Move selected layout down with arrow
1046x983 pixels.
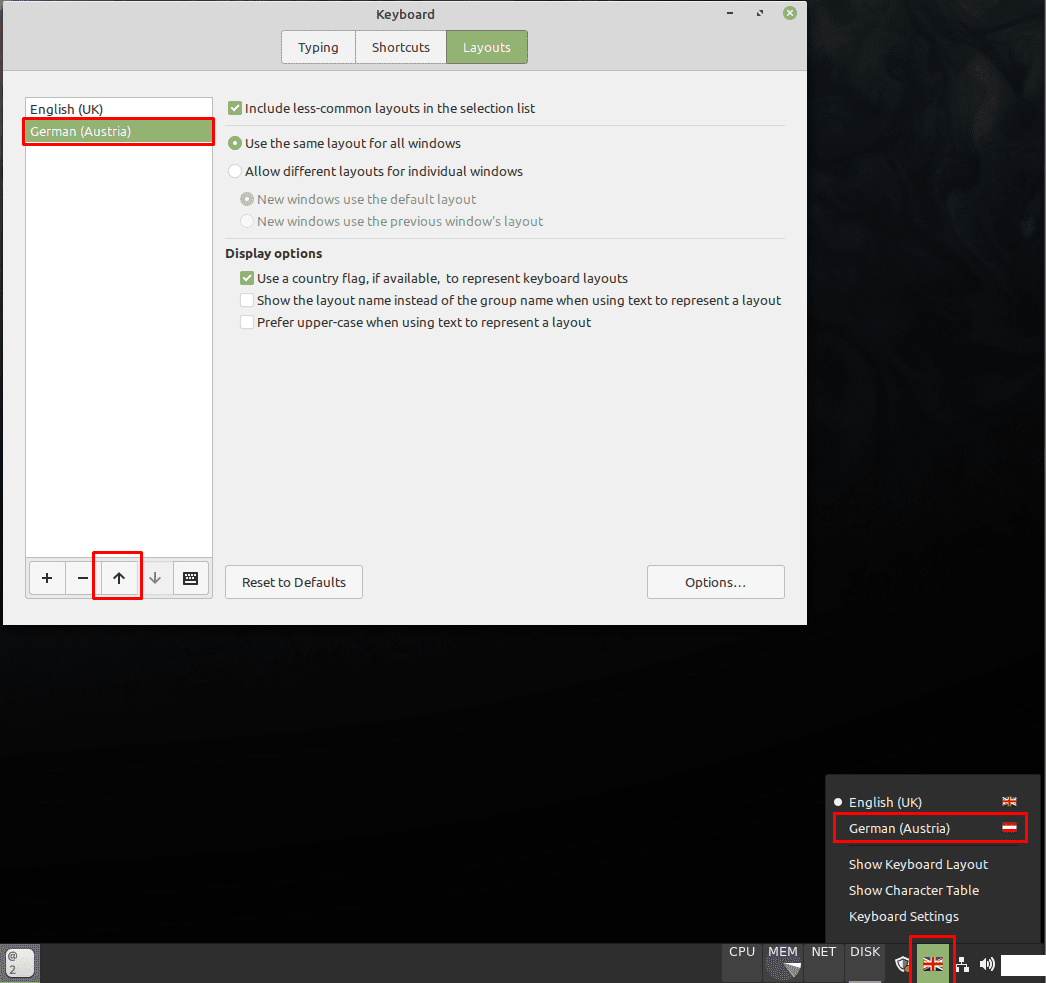pyautogui.click(x=155, y=578)
